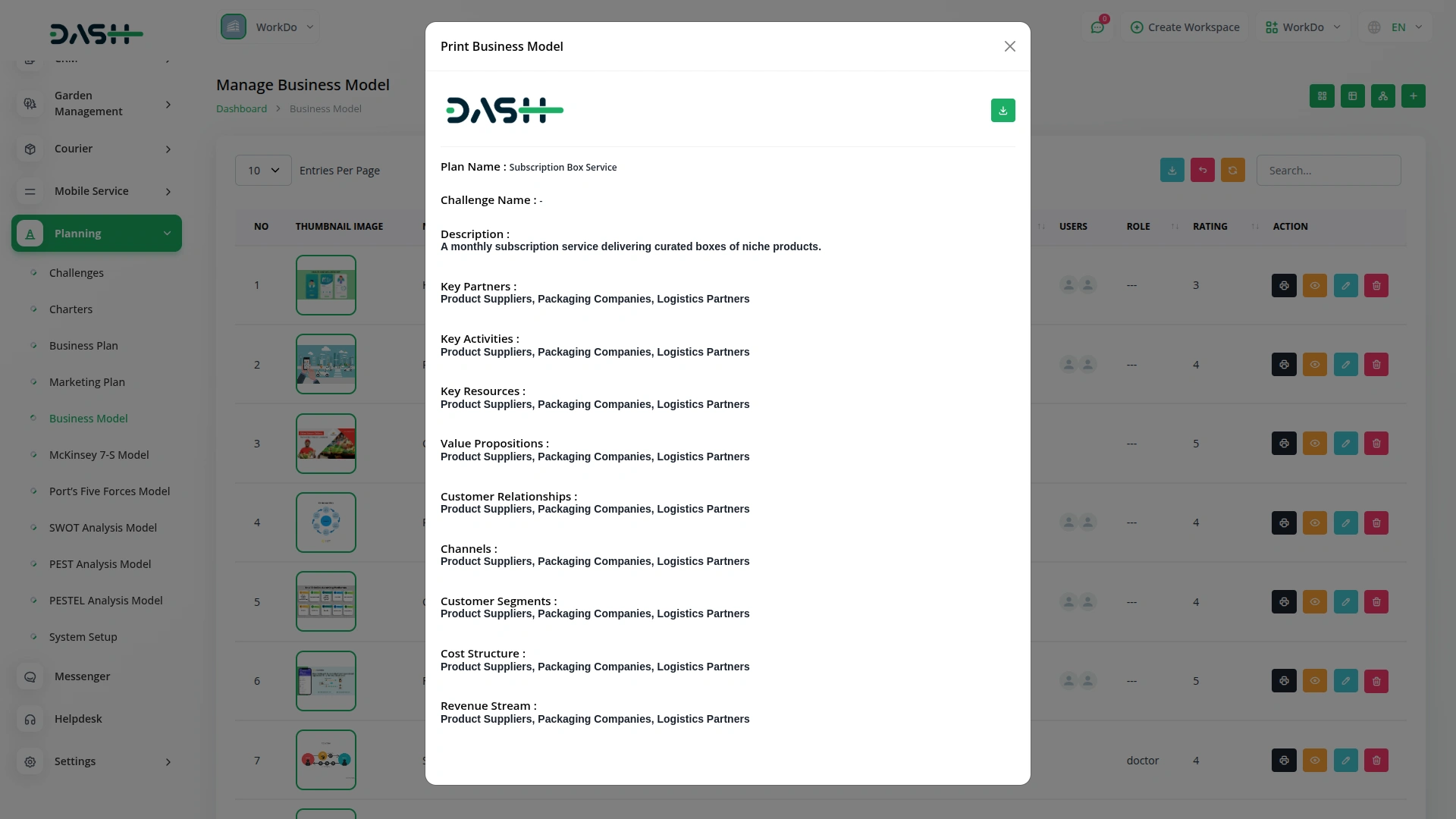The height and width of the screenshot is (819, 1456).
Task: Go to Dashboard breadcrumb link
Action: (241, 108)
